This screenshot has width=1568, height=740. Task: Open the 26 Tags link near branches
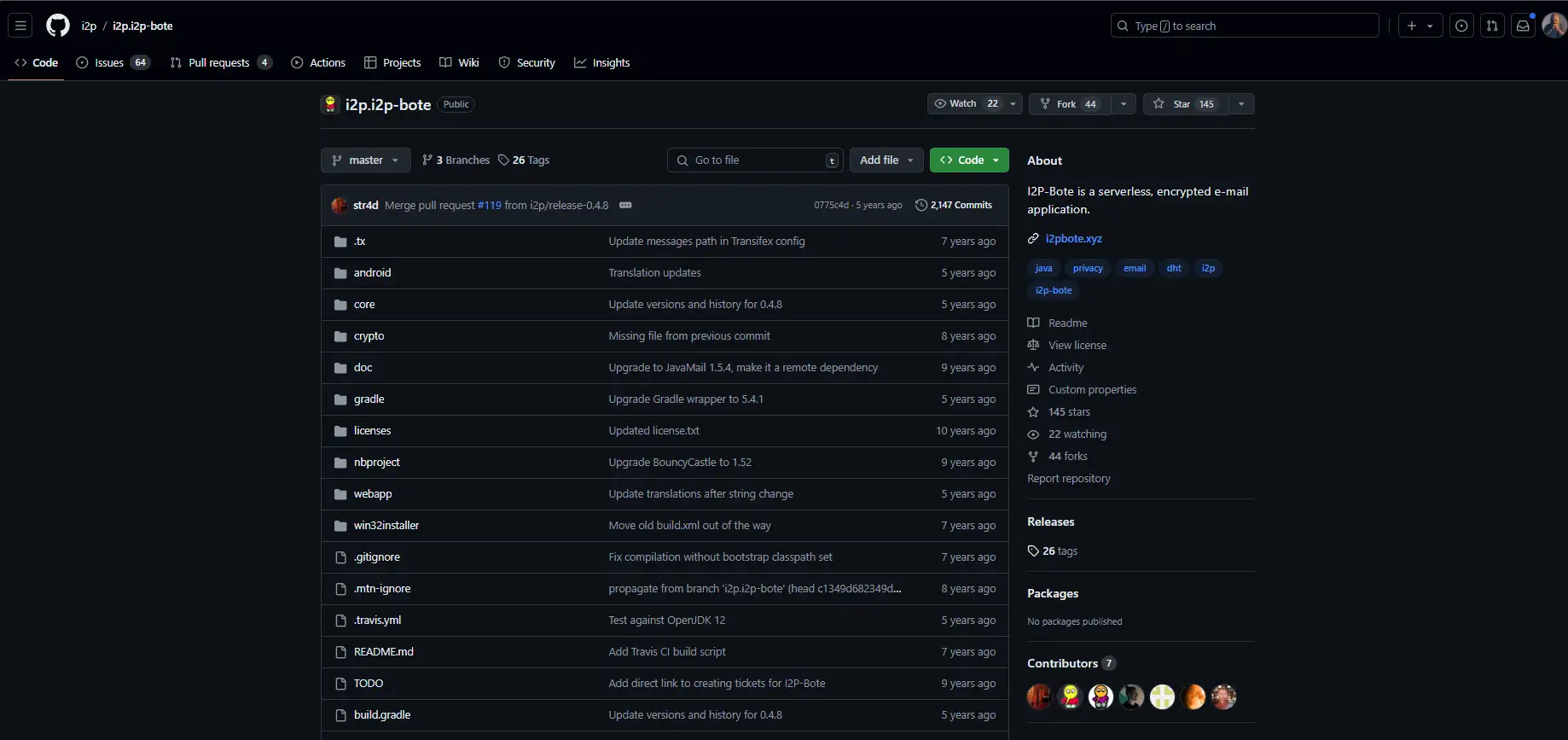(x=524, y=160)
